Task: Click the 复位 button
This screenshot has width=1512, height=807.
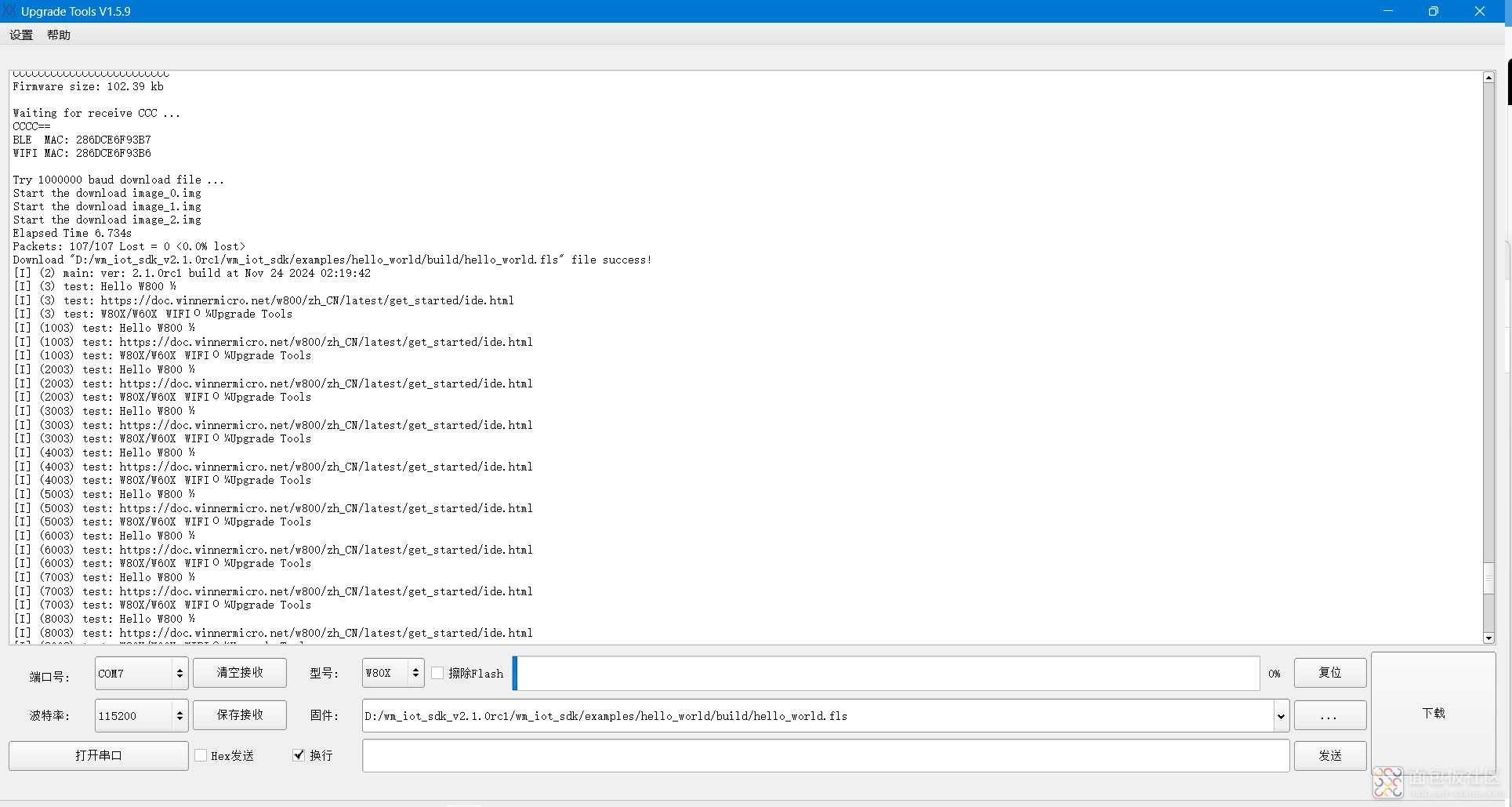Action: coord(1330,673)
